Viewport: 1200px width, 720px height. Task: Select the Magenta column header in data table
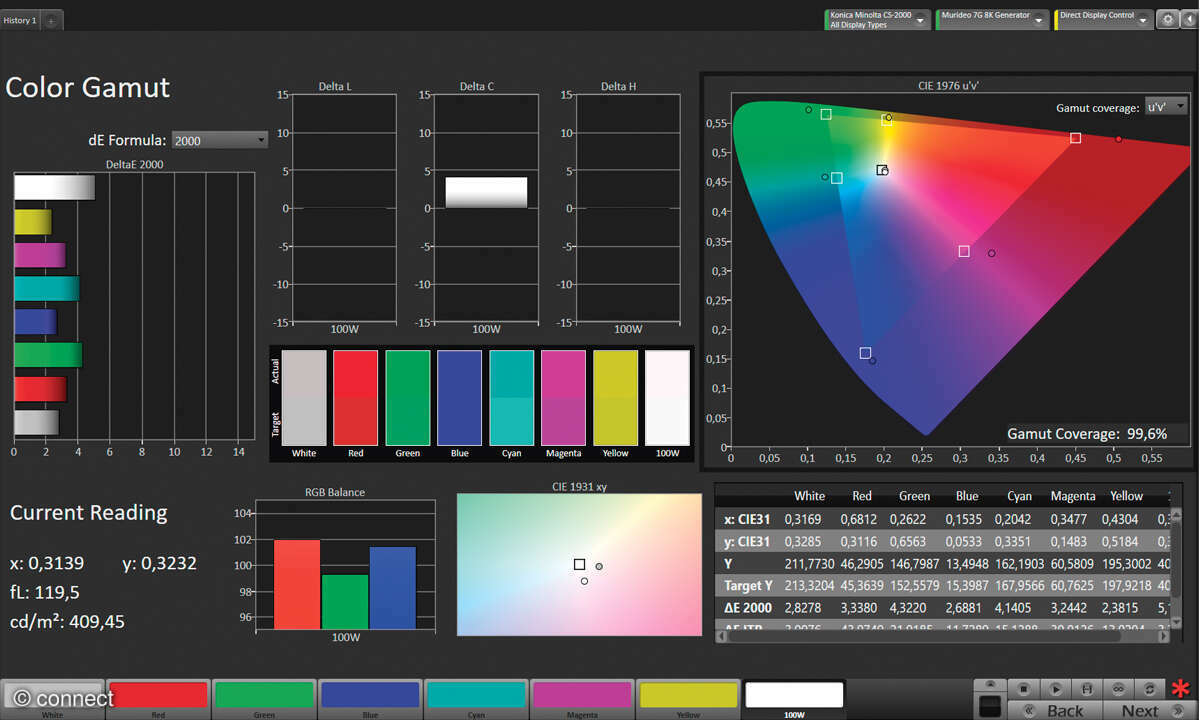[1073, 496]
